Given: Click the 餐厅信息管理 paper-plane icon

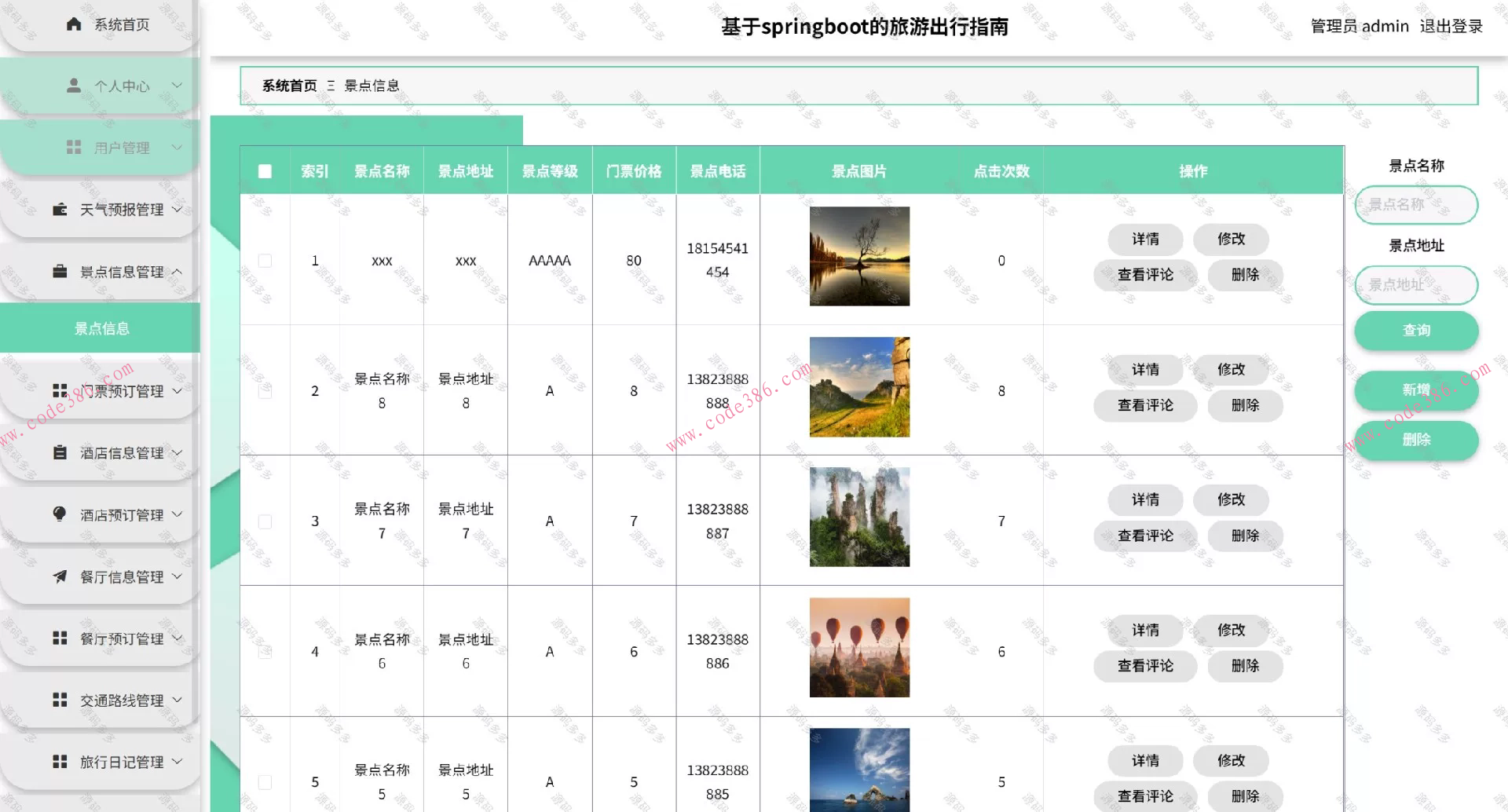Looking at the screenshot, I should (x=60, y=576).
